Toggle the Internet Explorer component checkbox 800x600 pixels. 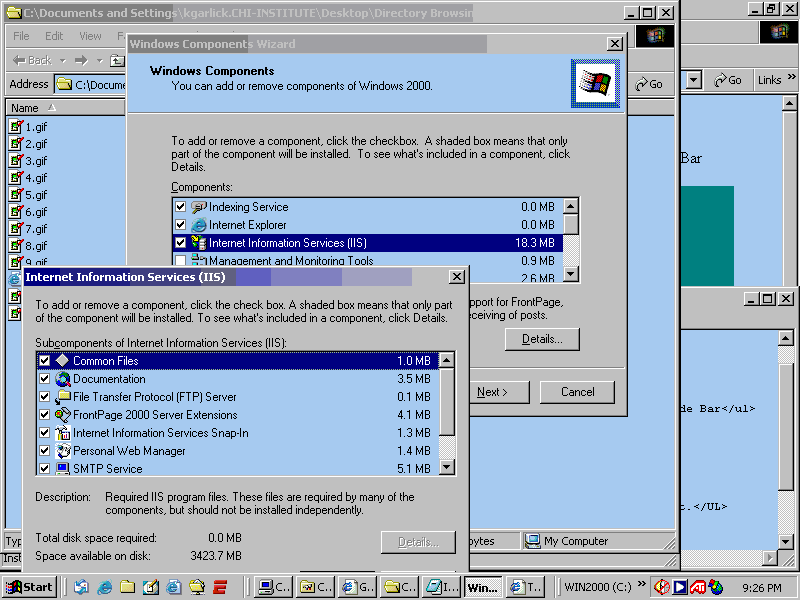pos(181,225)
